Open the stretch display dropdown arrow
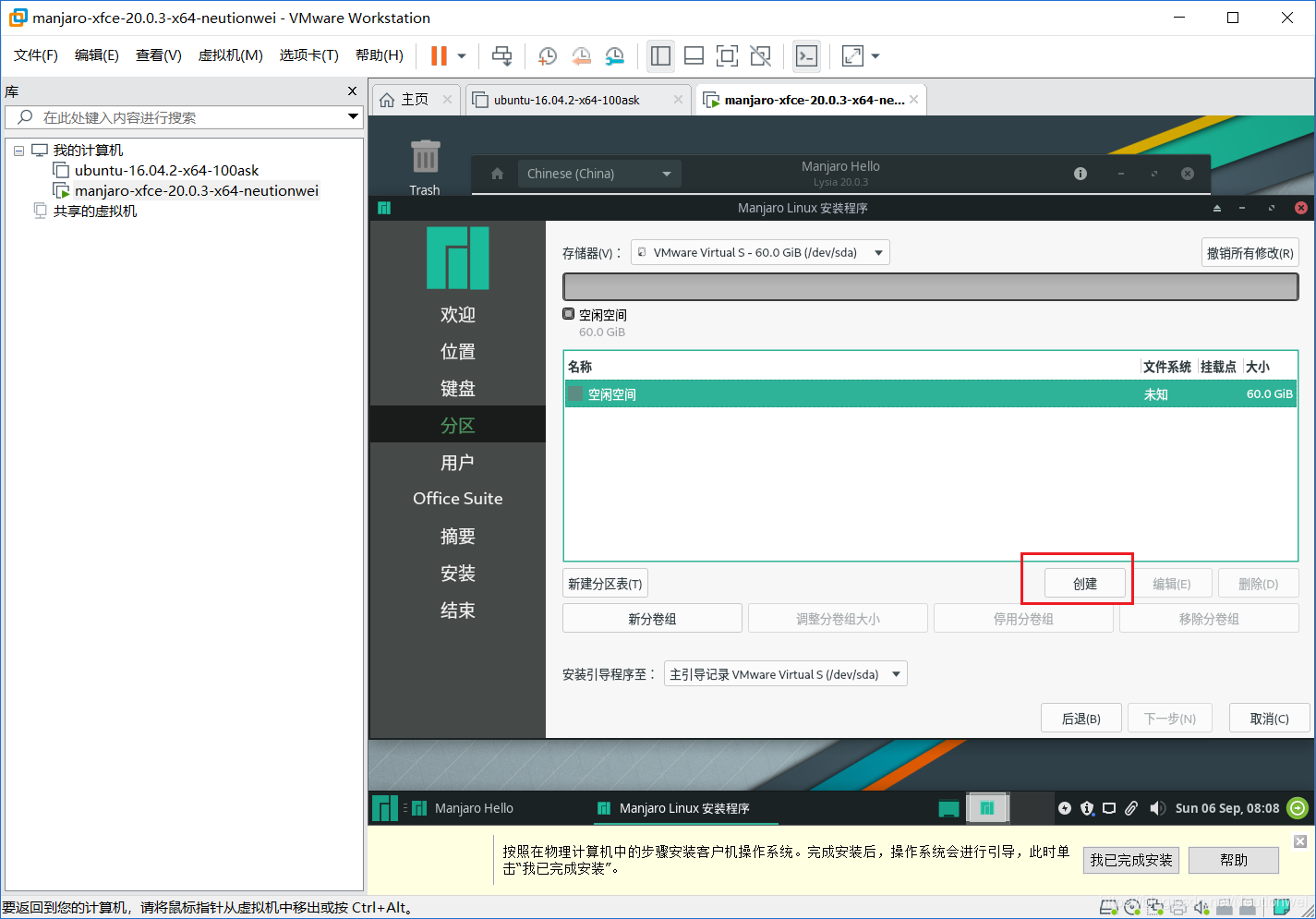Screen dimensions: 1316x919 coord(875,56)
